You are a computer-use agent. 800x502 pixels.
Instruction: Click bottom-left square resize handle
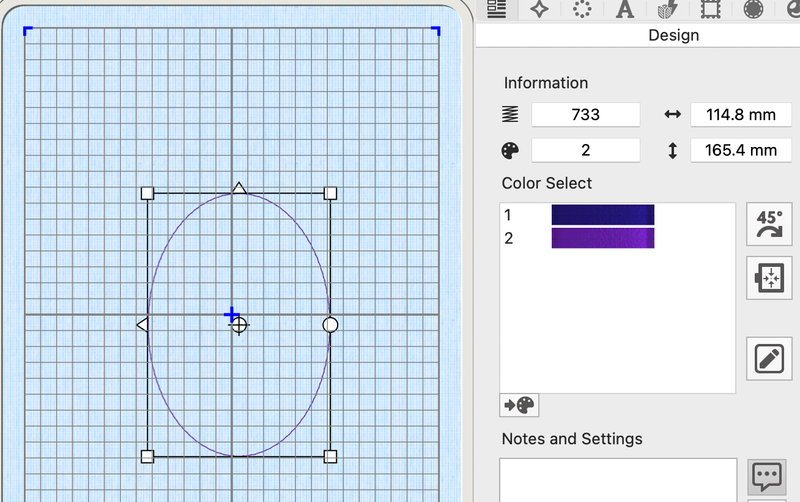[x=147, y=457]
